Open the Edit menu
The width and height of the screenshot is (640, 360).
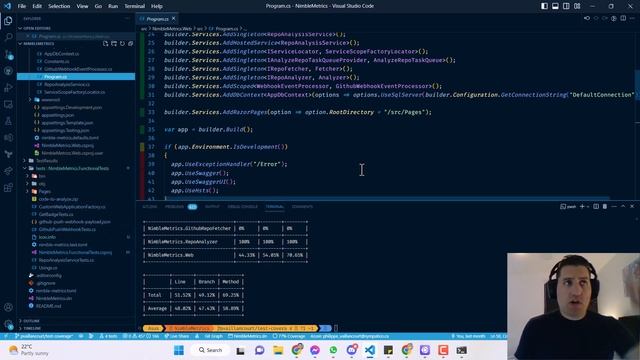pyautogui.click(x=37, y=6)
